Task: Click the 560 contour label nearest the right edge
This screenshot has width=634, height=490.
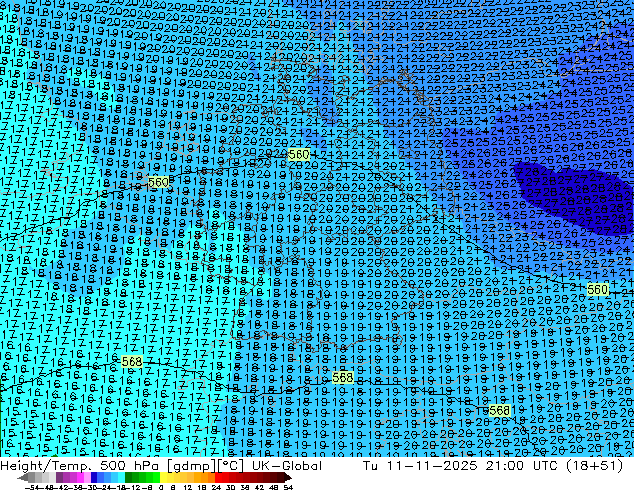Action: click(598, 289)
